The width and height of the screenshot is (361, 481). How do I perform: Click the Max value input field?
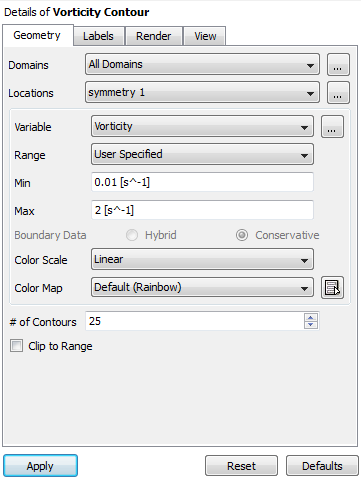tap(202, 210)
